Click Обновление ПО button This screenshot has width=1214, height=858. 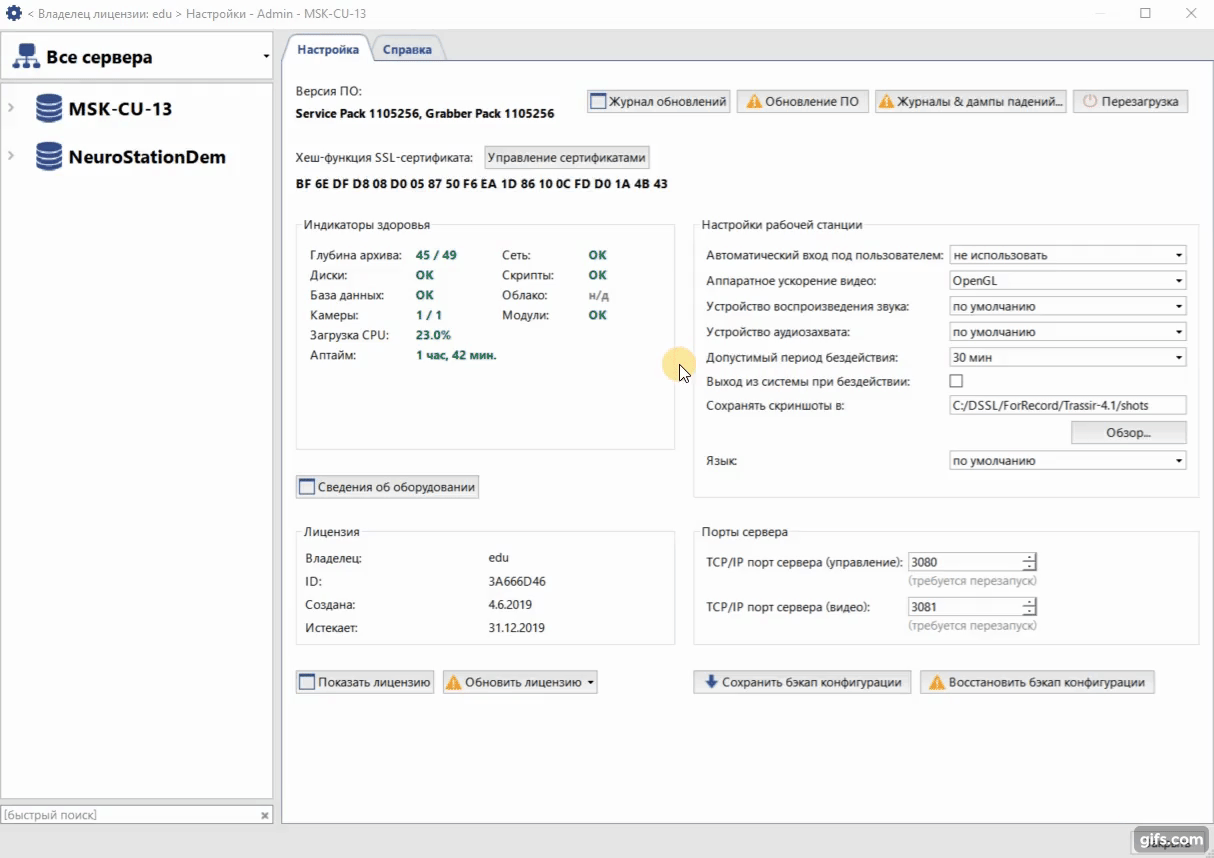tap(802, 101)
